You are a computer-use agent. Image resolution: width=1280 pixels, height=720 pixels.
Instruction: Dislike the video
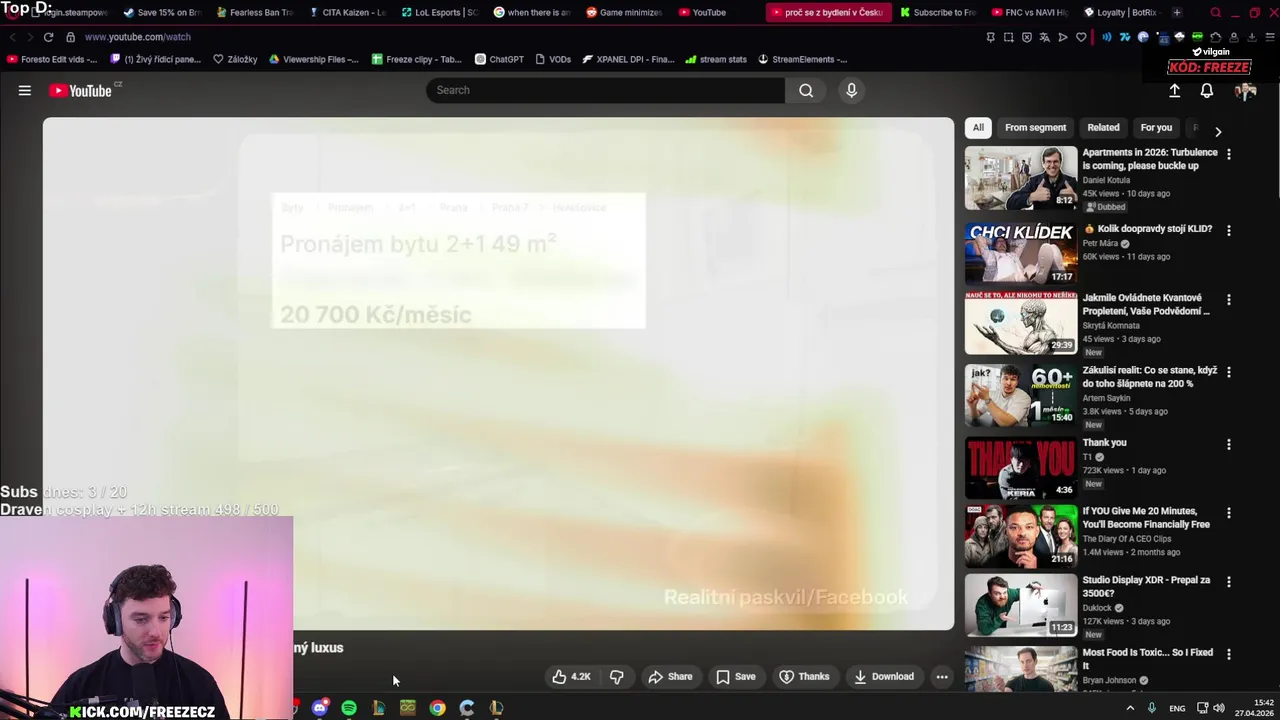[x=617, y=677]
